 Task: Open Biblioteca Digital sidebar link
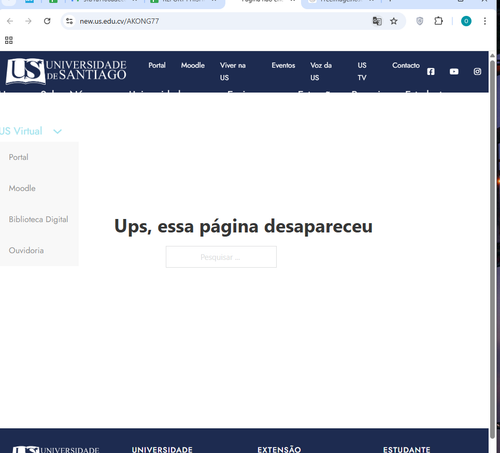(x=38, y=219)
